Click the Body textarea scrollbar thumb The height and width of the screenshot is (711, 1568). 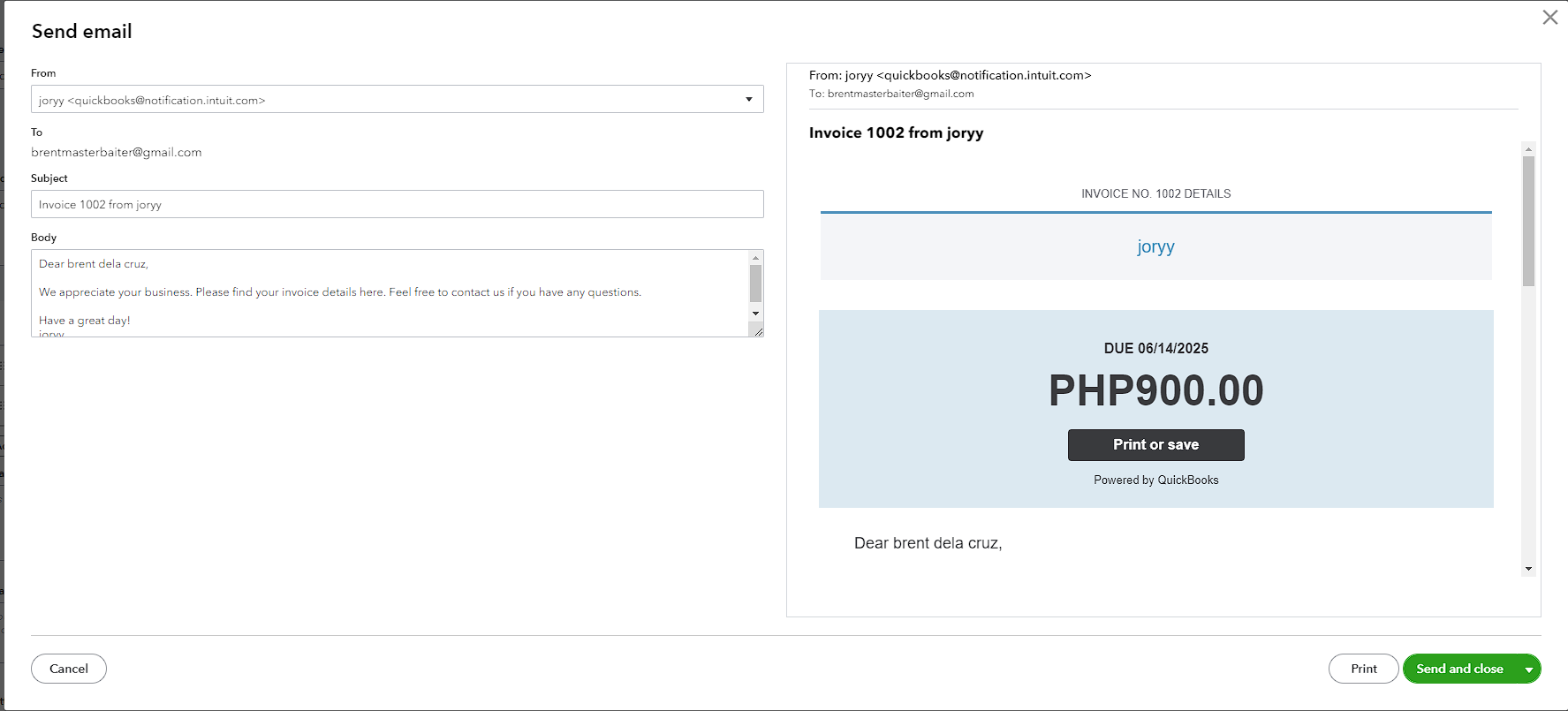coord(755,284)
